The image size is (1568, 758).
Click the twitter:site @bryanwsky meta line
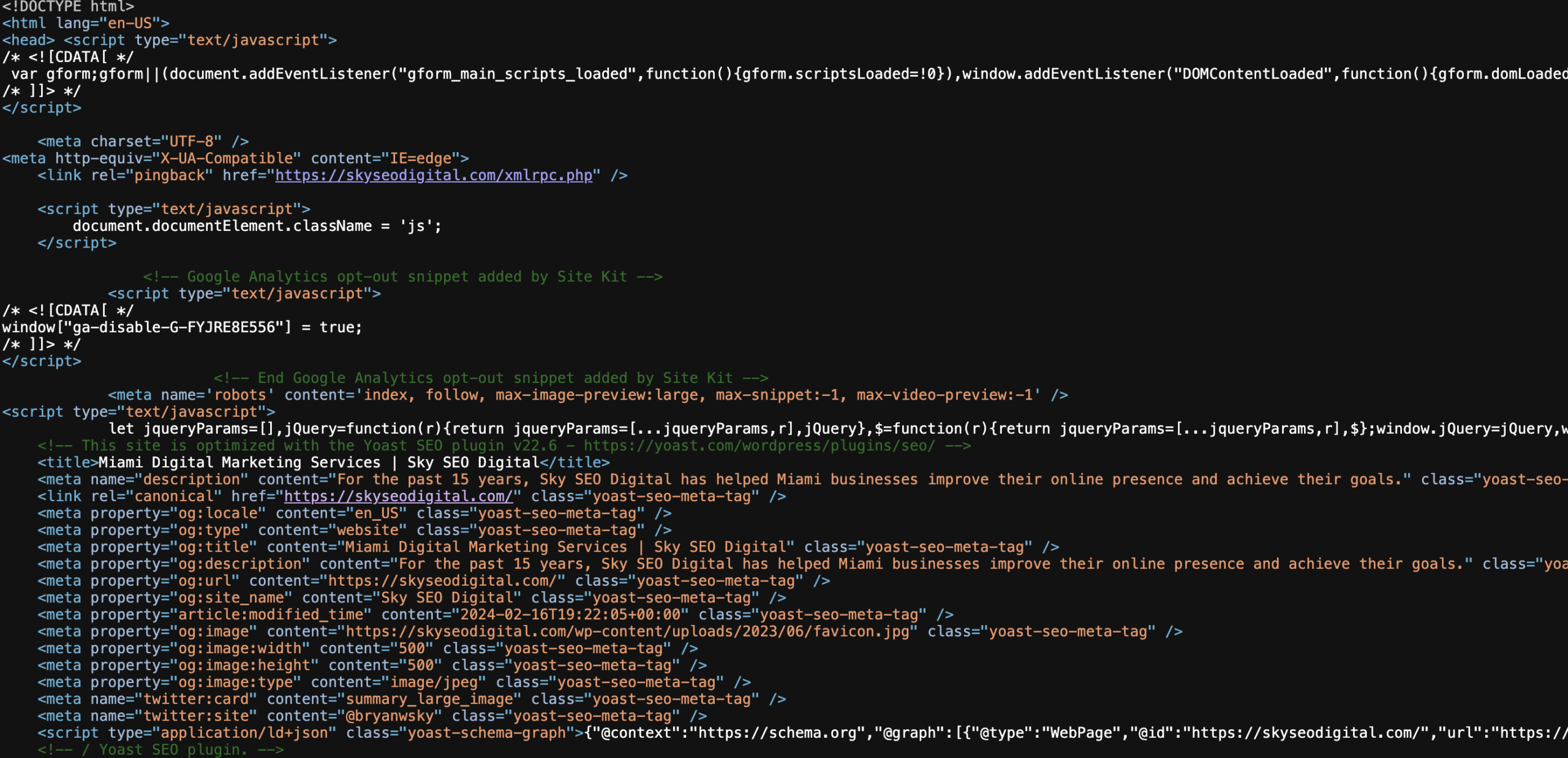(x=372, y=716)
